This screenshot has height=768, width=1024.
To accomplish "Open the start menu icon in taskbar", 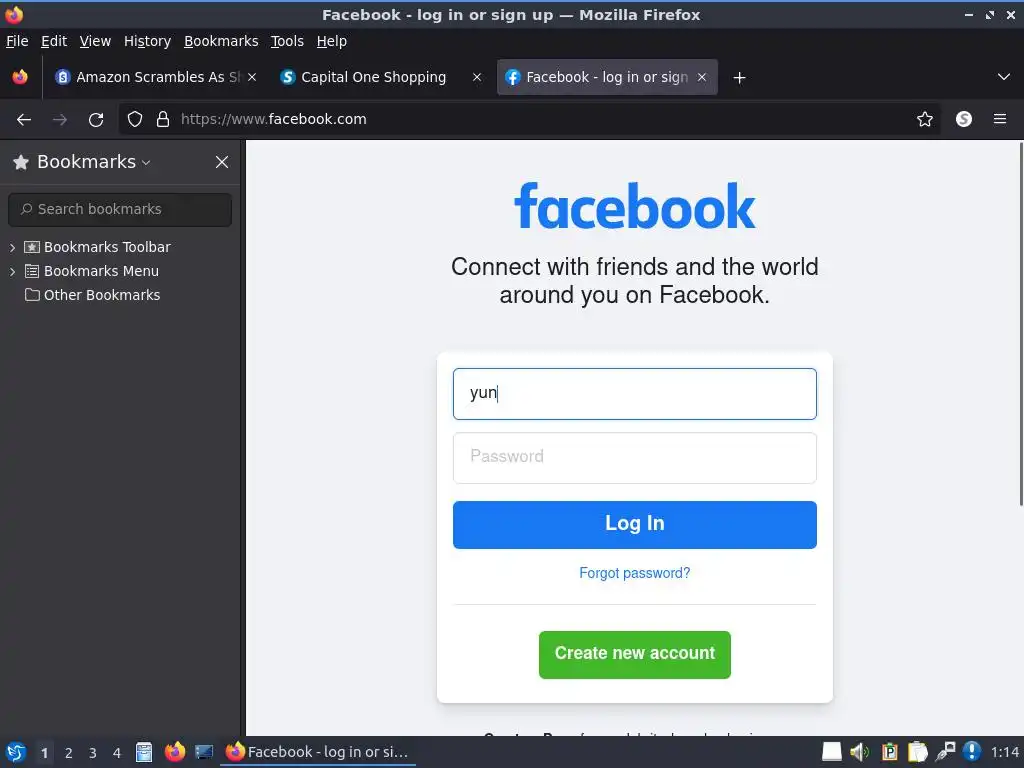I will point(16,752).
